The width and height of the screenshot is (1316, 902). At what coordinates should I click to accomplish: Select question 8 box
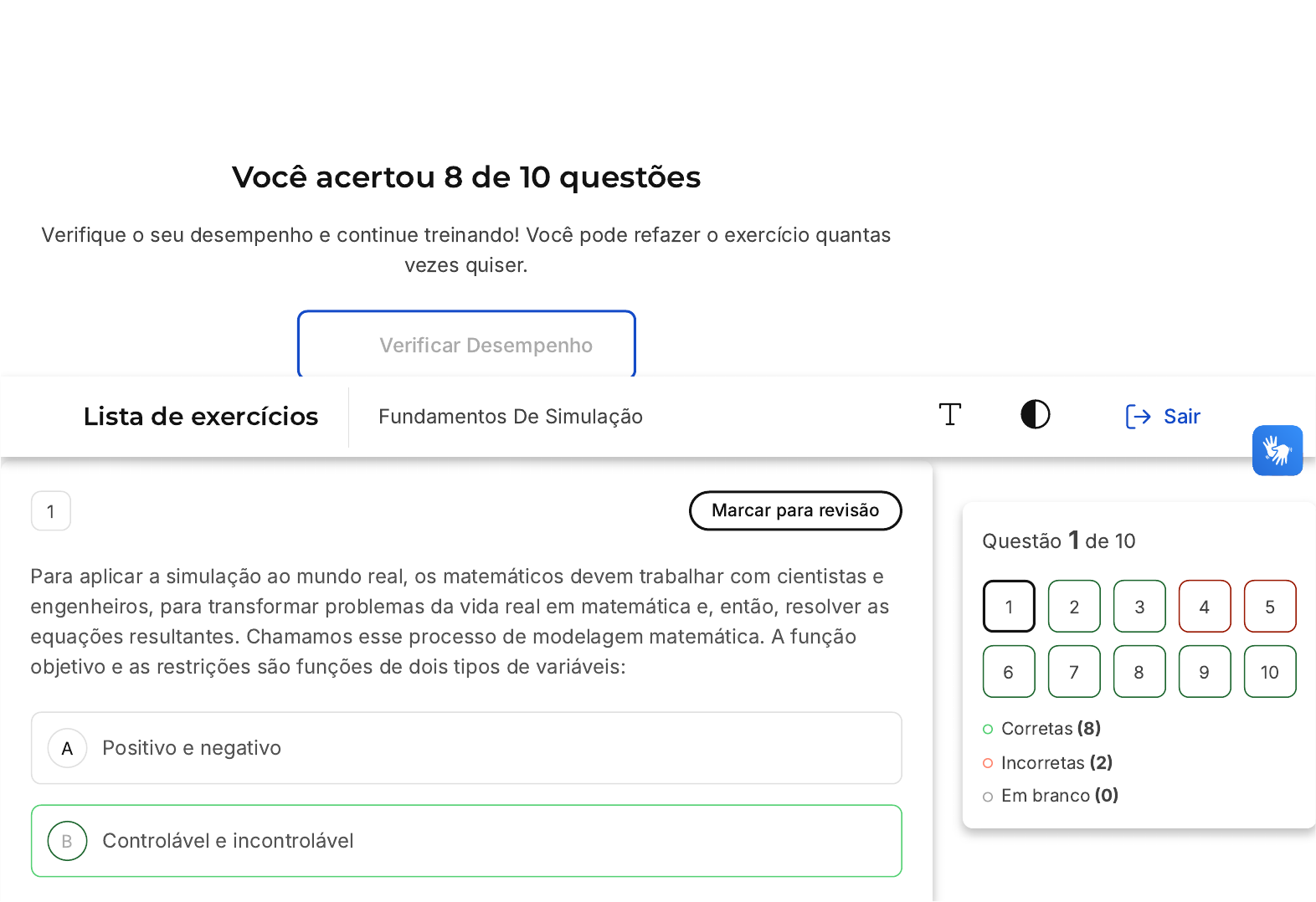1139,672
